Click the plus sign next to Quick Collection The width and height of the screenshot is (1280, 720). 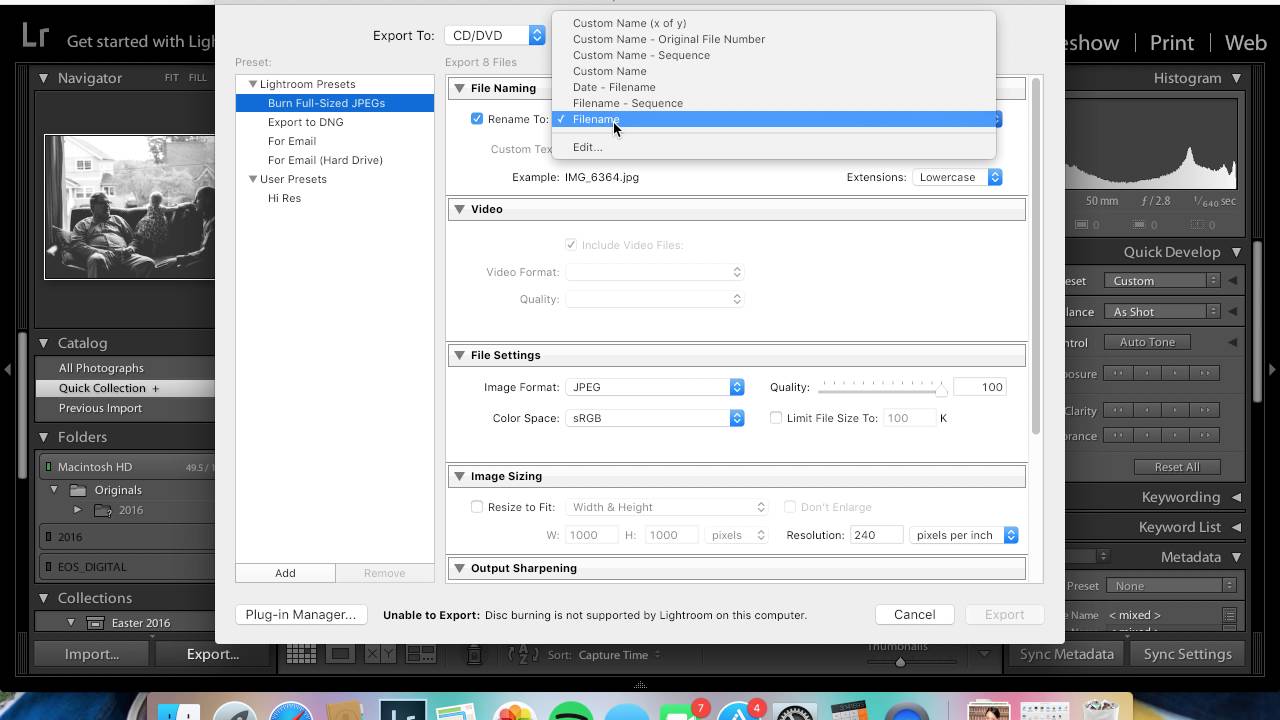(155, 388)
